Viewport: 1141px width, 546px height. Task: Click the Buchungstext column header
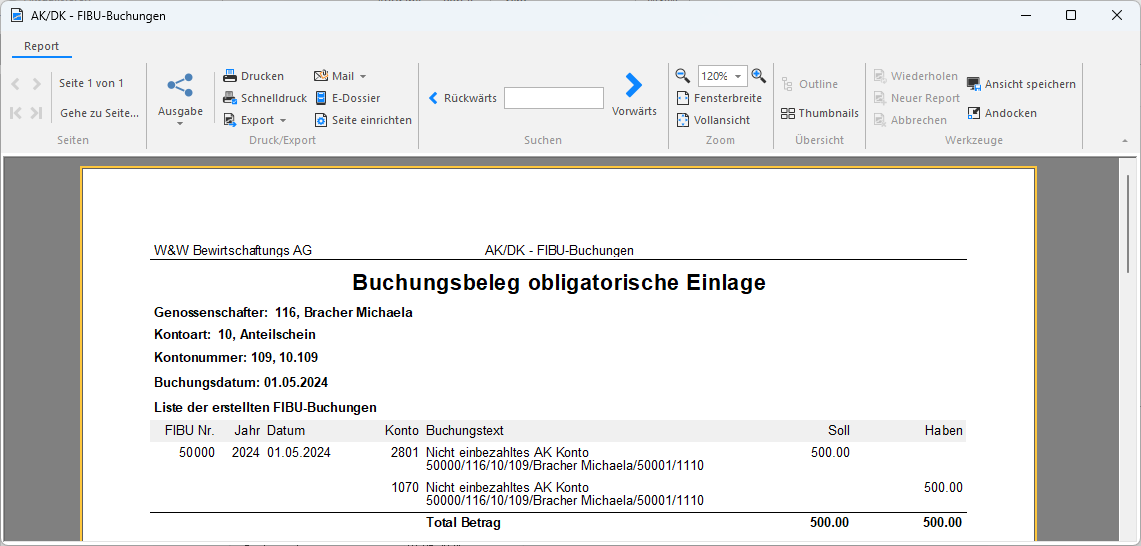(465, 431)
